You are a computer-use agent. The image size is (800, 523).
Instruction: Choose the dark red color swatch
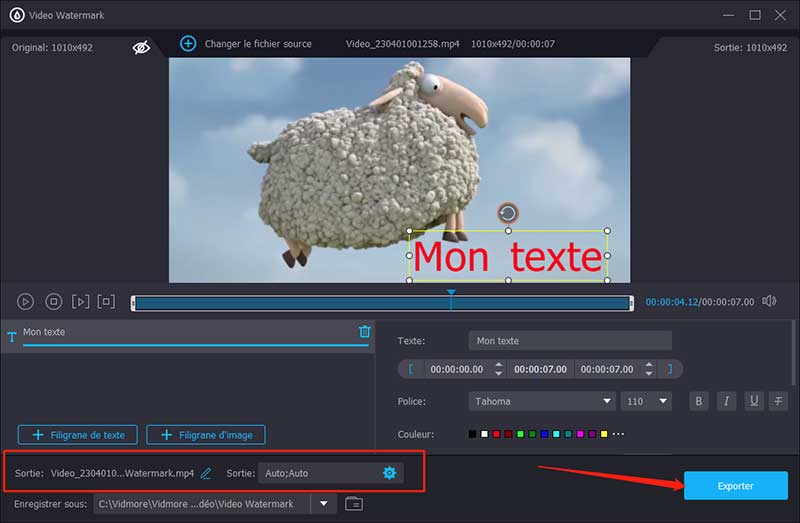[508, 434]
